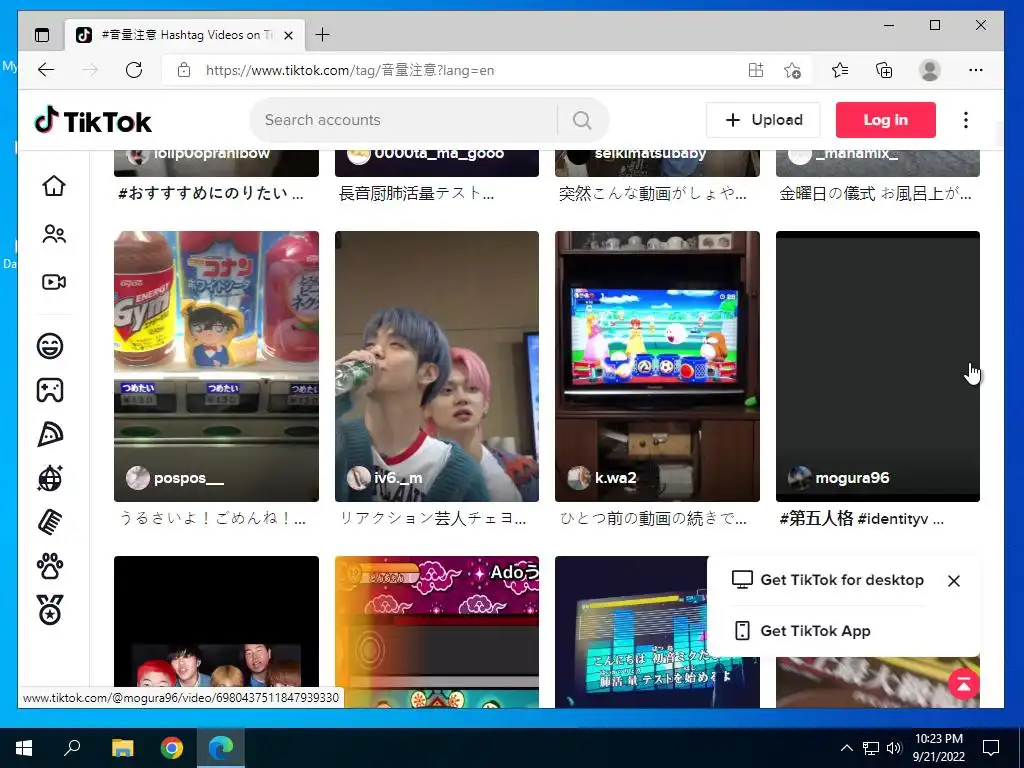Click caption #おすすすめにのりたい

[210, 193]
